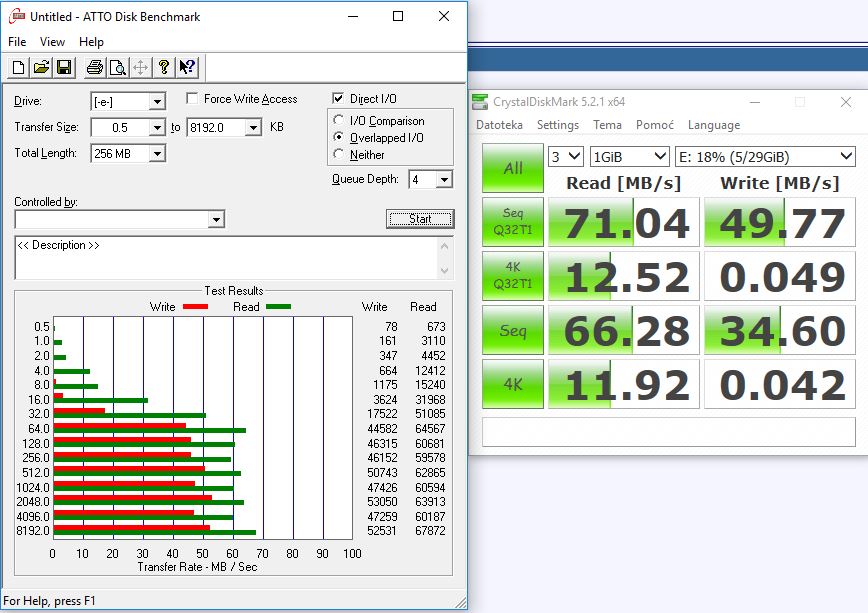Click the ATTO Disk Benchmark title bar icon
The height and width of the screenshot is (613, 868).
tap(16, 16)
